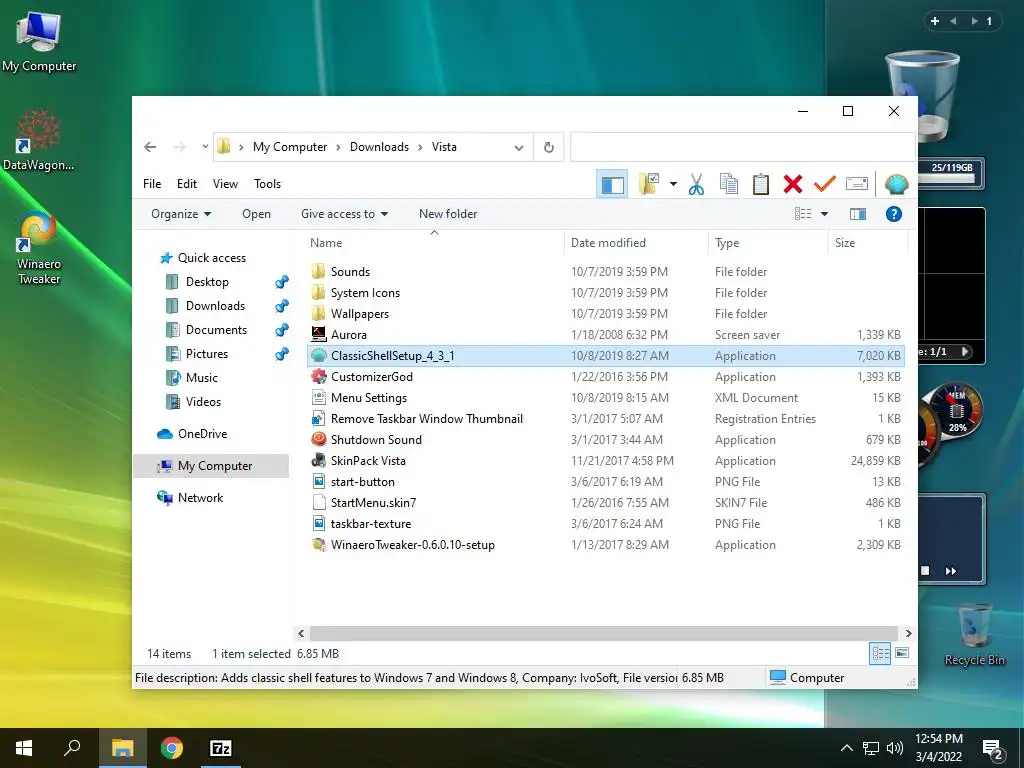Click the Cut scissors toolbar icon
Image resolution: width=1024 pixels, height=768 pixels.
pyautogui.click(x=696, y=184)
